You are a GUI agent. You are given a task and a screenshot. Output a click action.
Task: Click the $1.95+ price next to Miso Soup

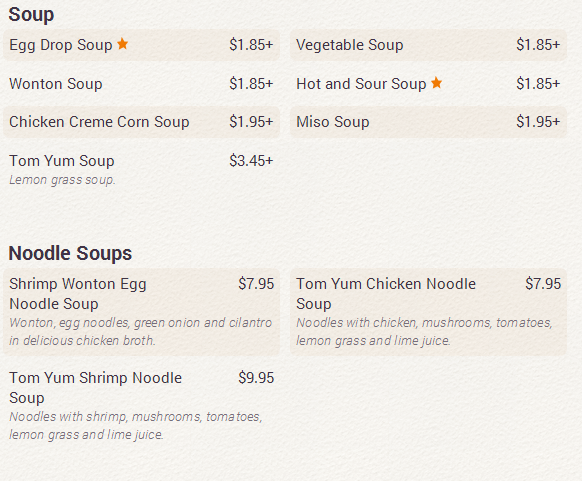click(x=538, y=122)
